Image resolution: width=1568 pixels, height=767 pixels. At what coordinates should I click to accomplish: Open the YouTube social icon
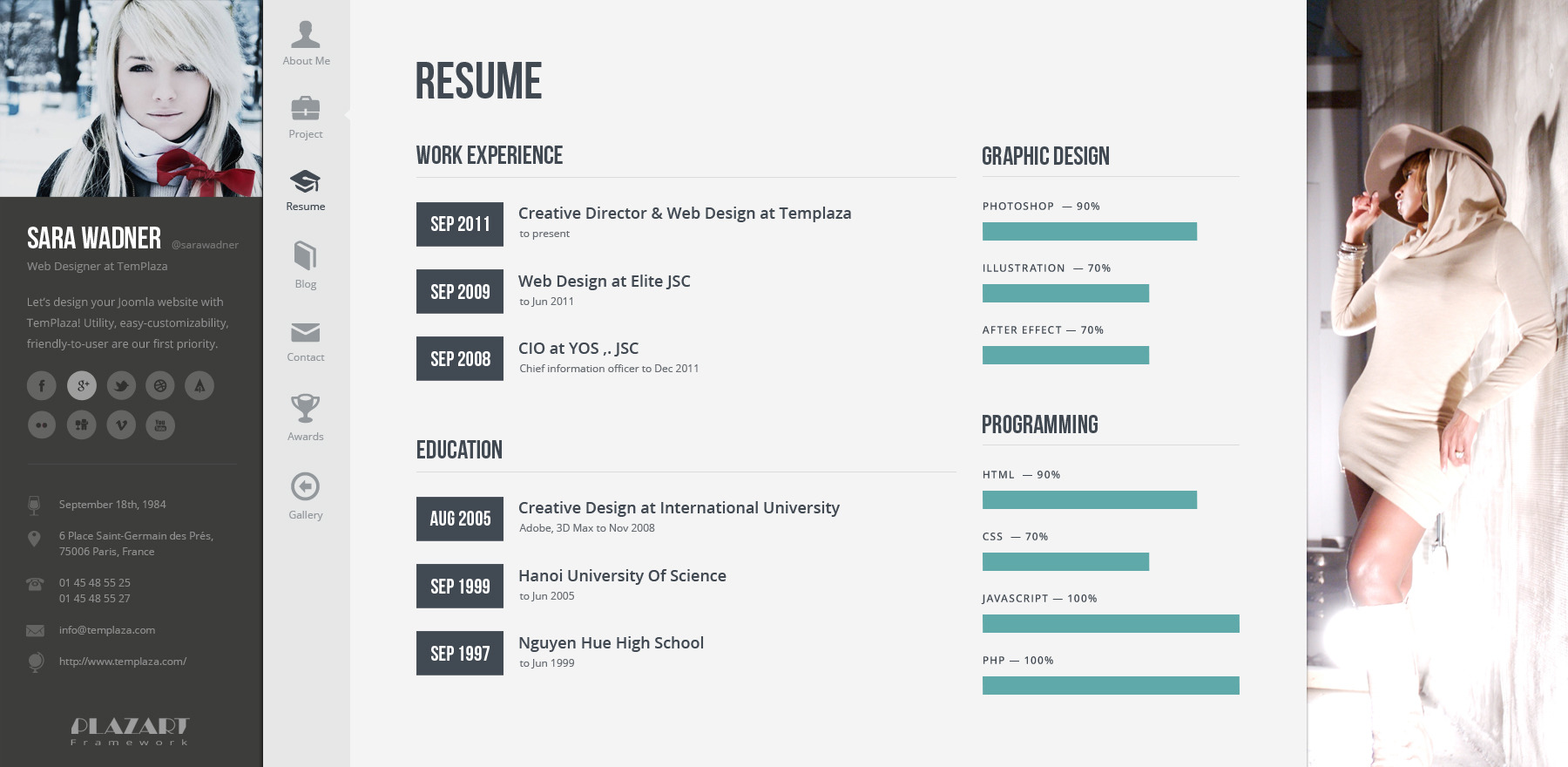pyautogui.click(x=160, y=425)
